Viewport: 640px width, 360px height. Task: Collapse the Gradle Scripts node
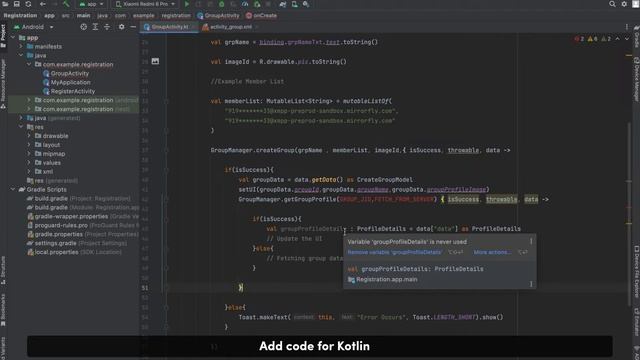pos(13,189)
